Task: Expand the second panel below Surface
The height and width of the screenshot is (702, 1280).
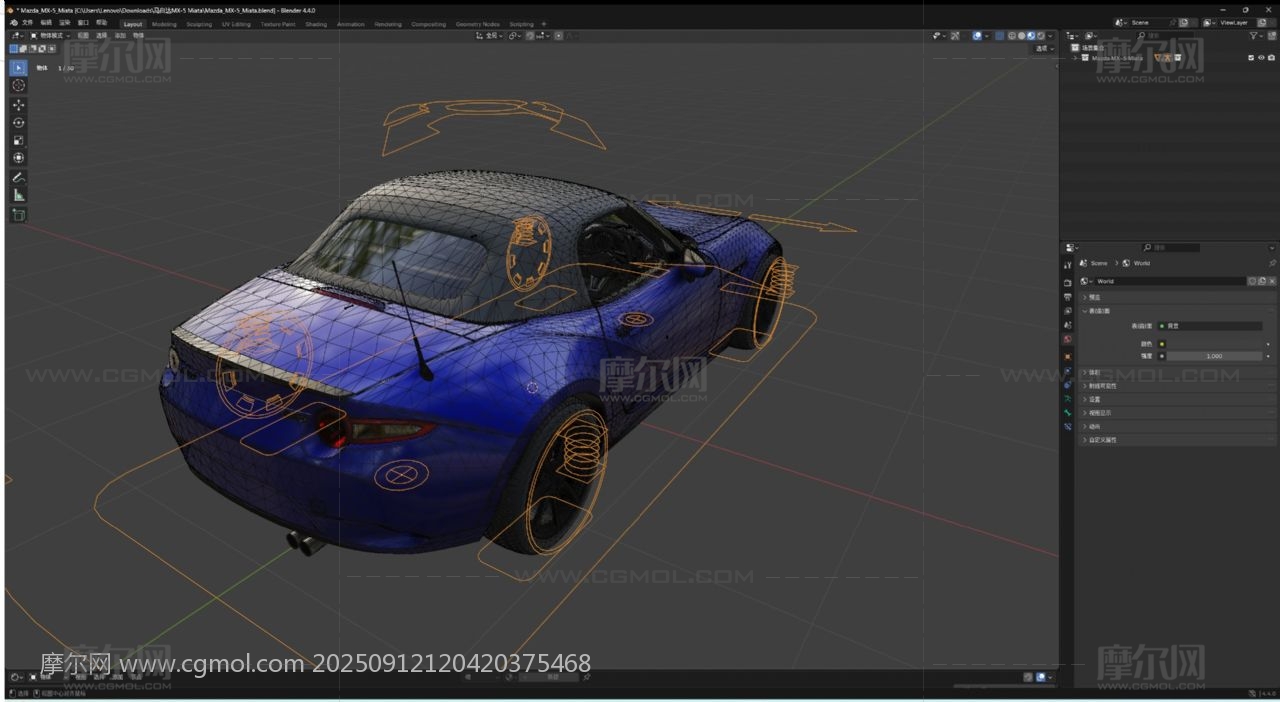Action: tap(1084, 386)
